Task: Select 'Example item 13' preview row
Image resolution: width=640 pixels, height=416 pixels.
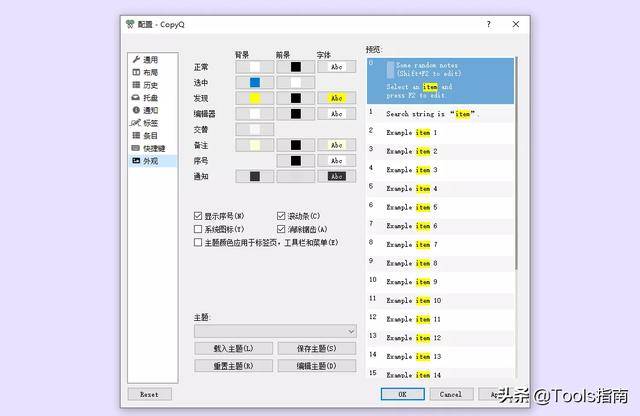Action: point(440,356)
